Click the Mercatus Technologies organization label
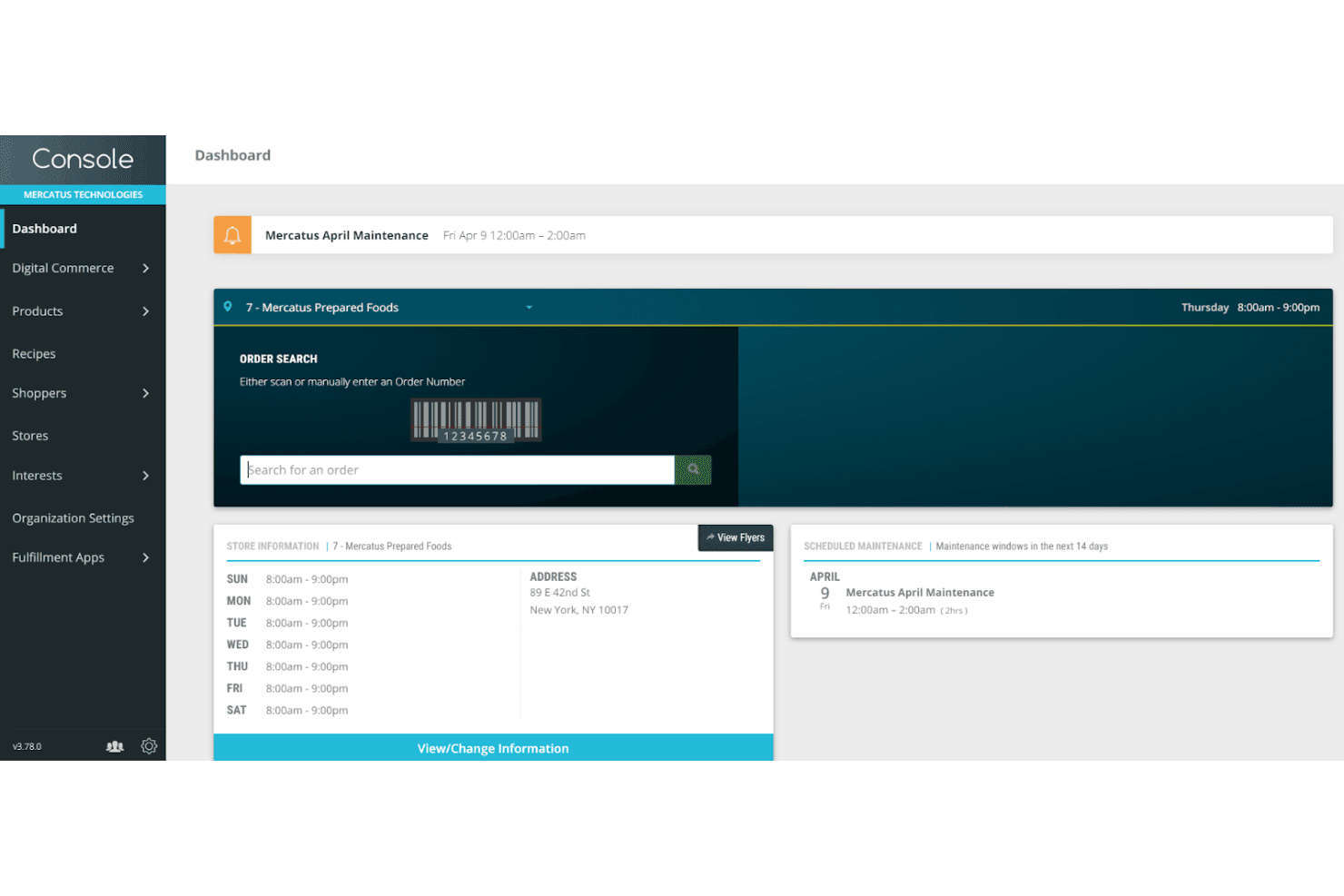1344x896 pixels. 83,194
